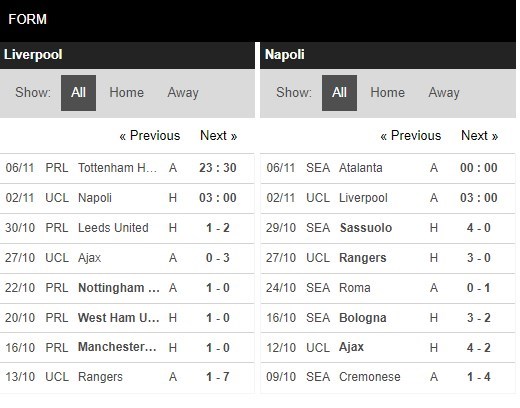
Task: Open Liverpool's Leeds United 1-2 result
Action: coord(127,228)
